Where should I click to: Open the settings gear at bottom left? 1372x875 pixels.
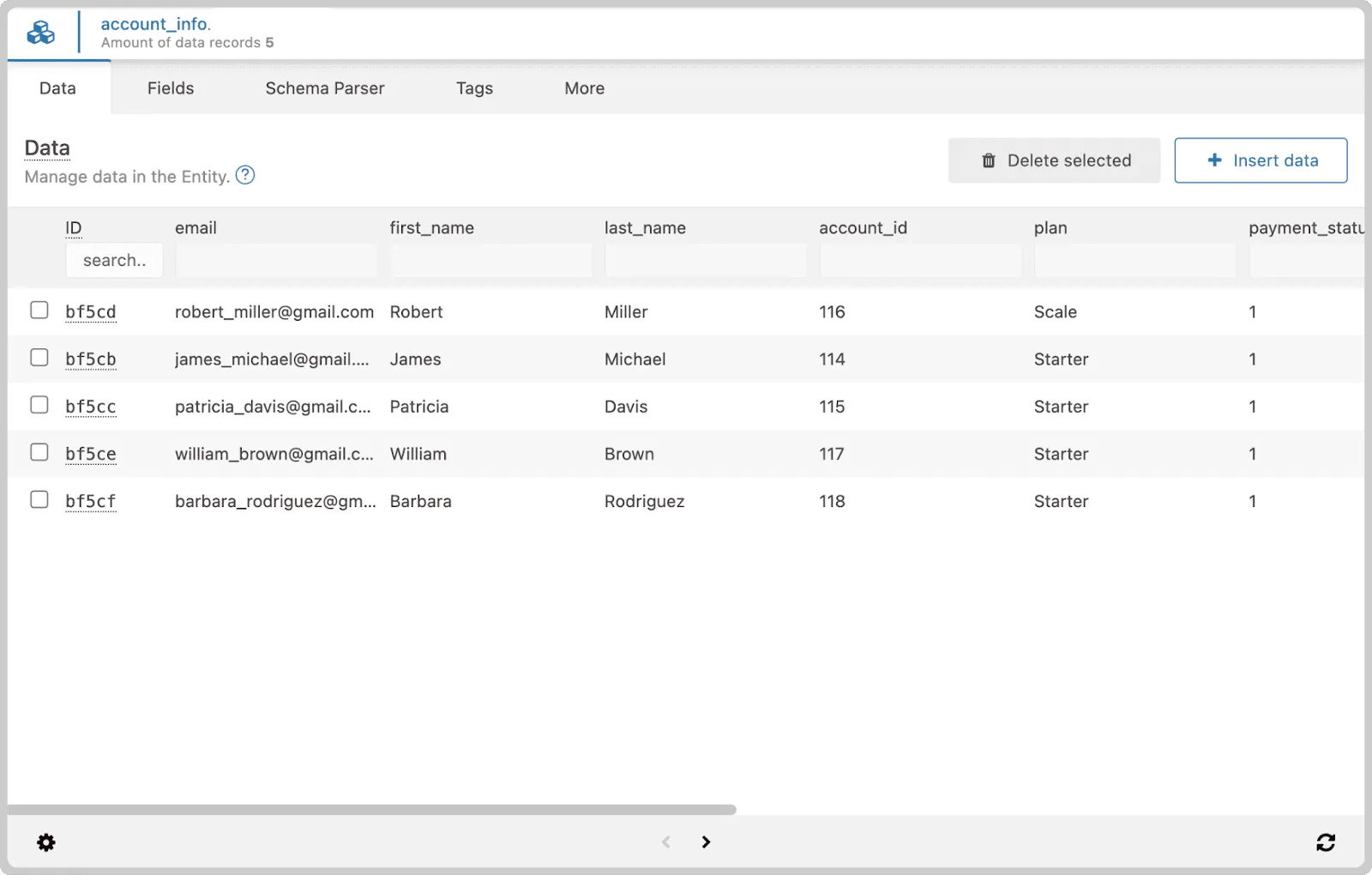(46, 842)
